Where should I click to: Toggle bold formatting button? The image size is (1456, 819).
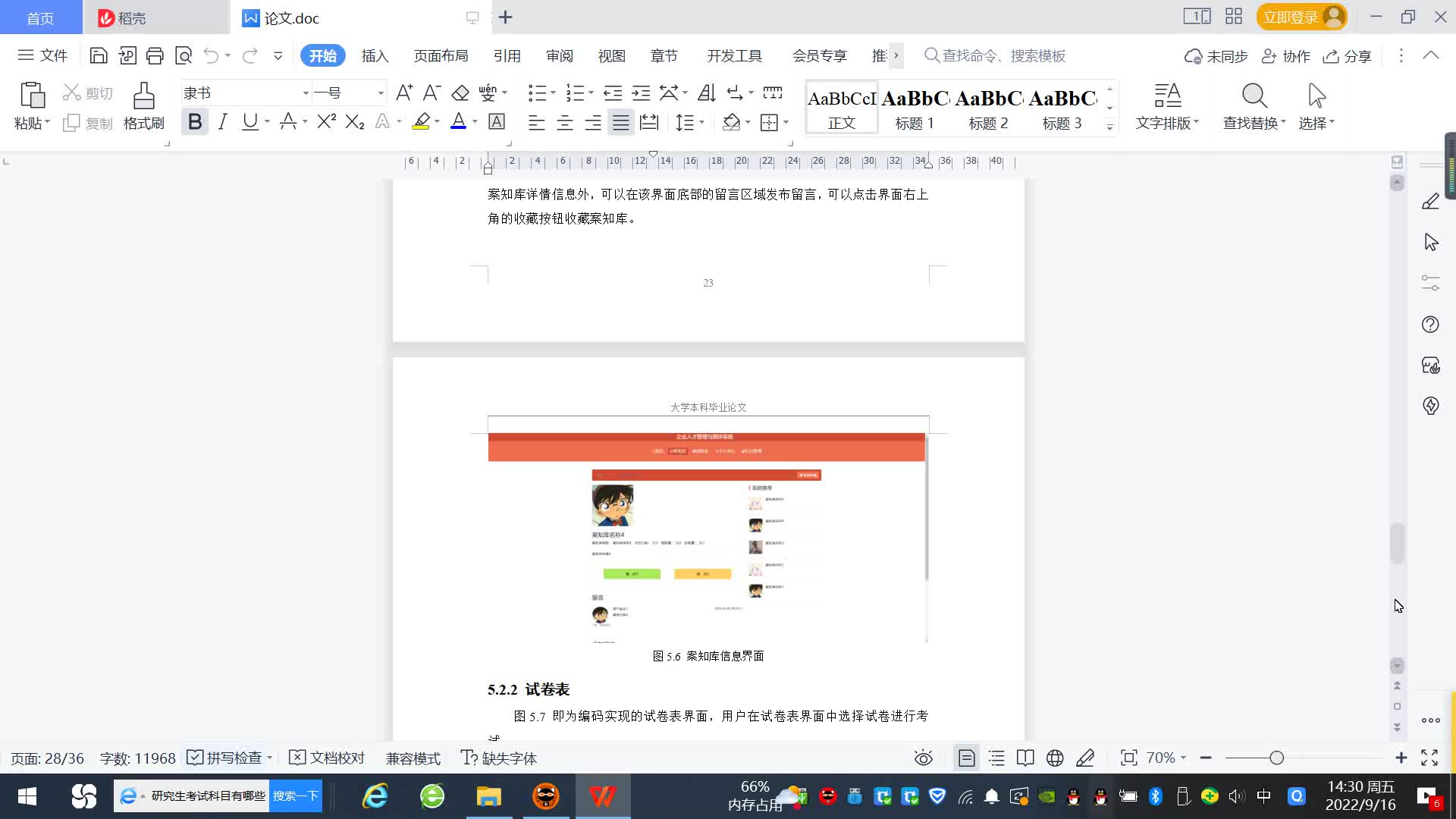[195, 122]
